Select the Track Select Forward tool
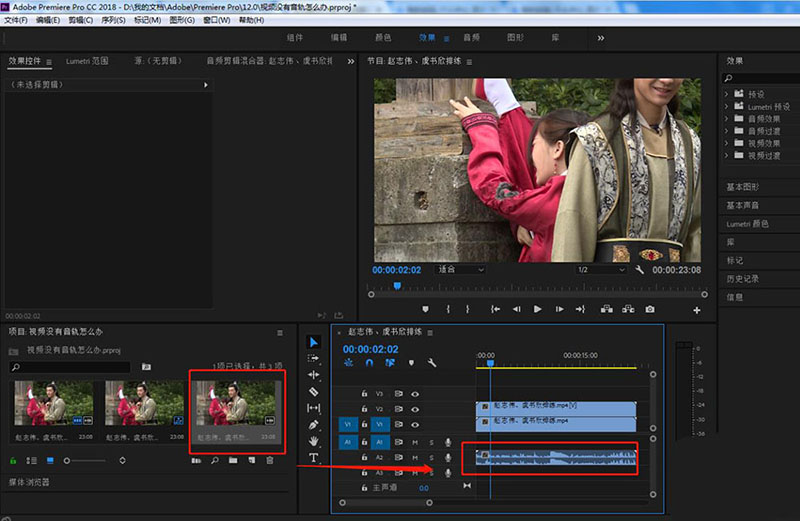 (313, 358)
